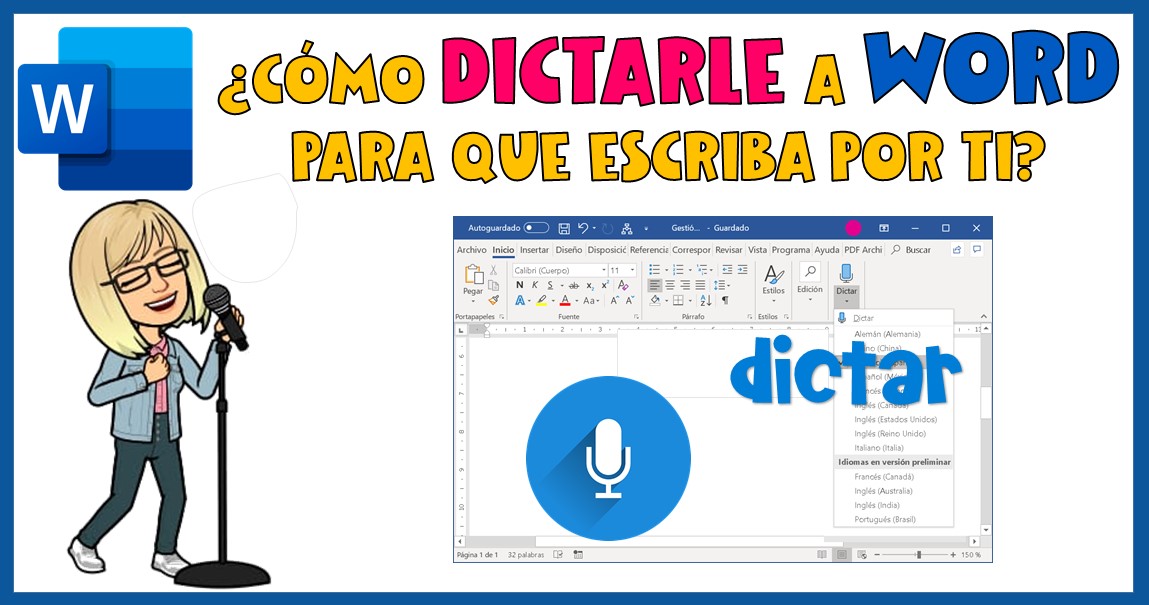Click the Buscar search box
This screenshot has height=605, width=1149.
click(911, 250)
